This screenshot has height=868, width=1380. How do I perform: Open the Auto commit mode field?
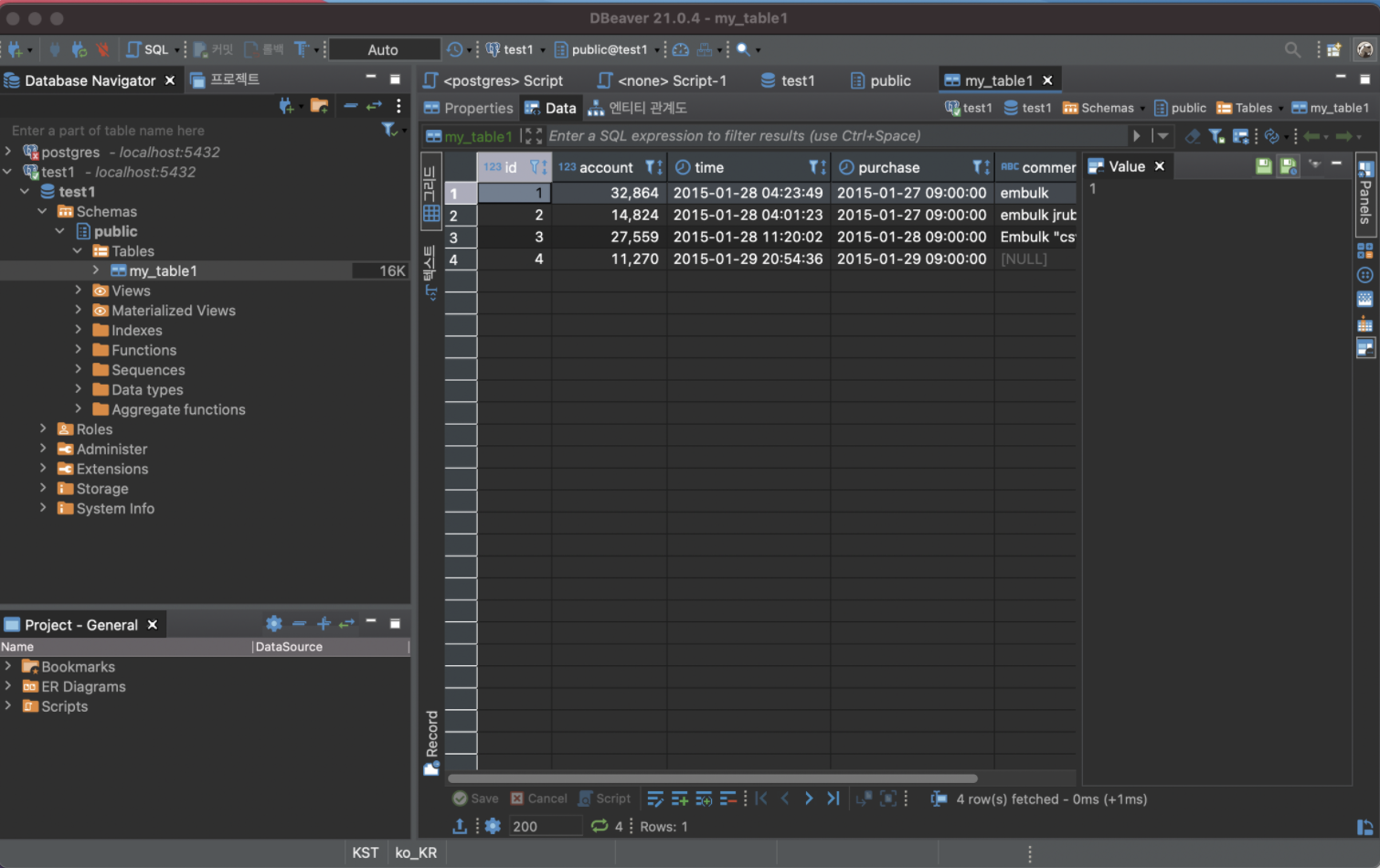pyautogui.click(x=384, y=49)
